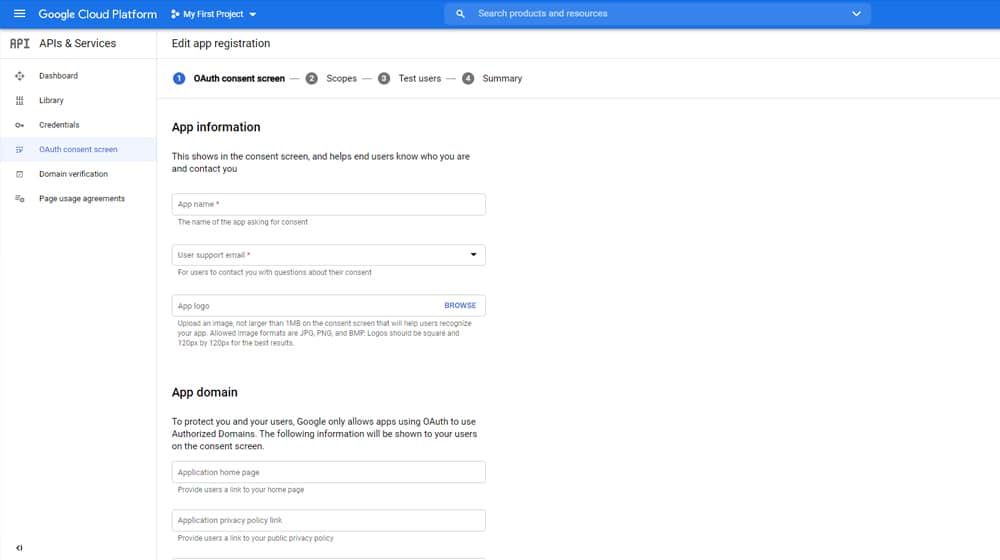The height and width of the screenshot is (560, 1000).
Task: Expand the search bar chevron
Action: point(856,13)
